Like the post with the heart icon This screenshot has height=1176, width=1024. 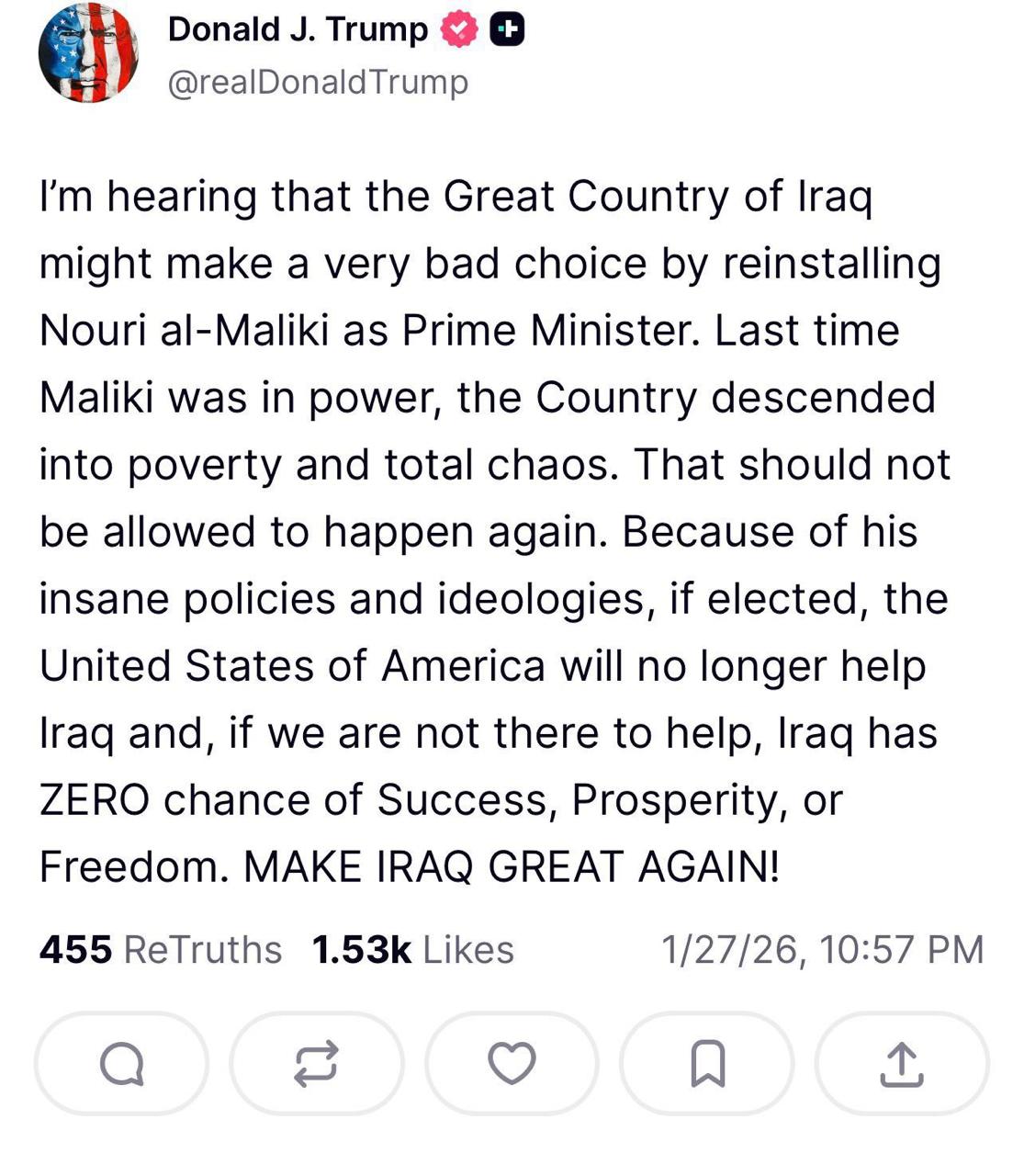pyautogui.click(x=512, y=1064)
